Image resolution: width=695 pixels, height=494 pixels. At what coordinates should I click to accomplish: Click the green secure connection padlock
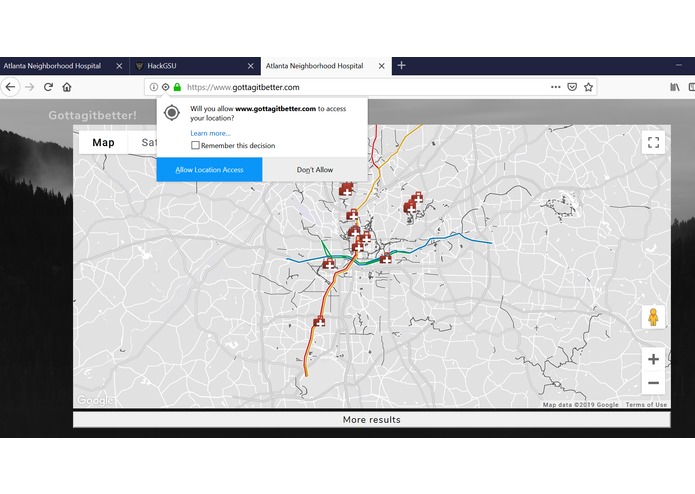coord(177,87)
